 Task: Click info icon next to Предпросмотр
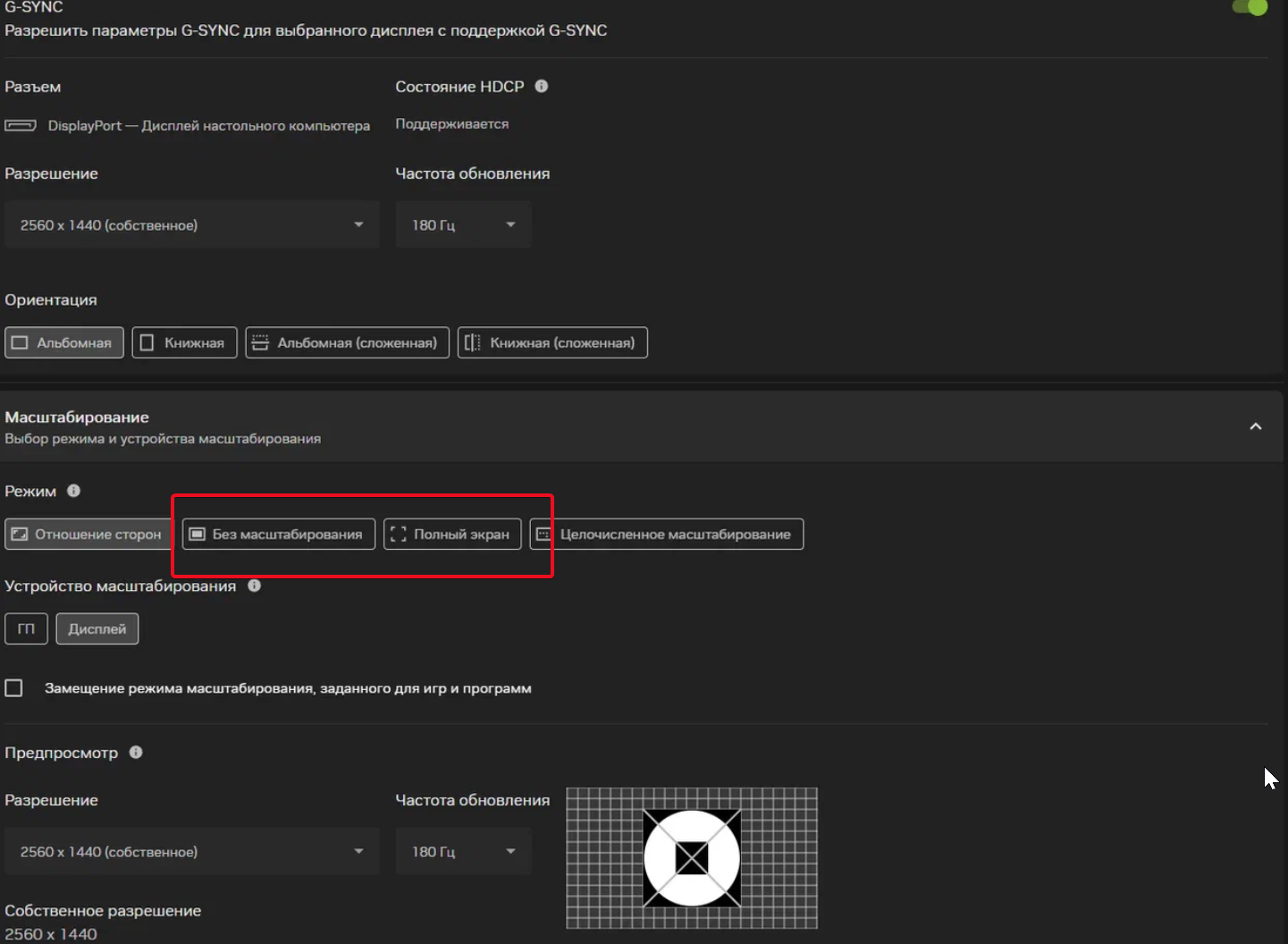pyautogui.click(x=136, y=752)
